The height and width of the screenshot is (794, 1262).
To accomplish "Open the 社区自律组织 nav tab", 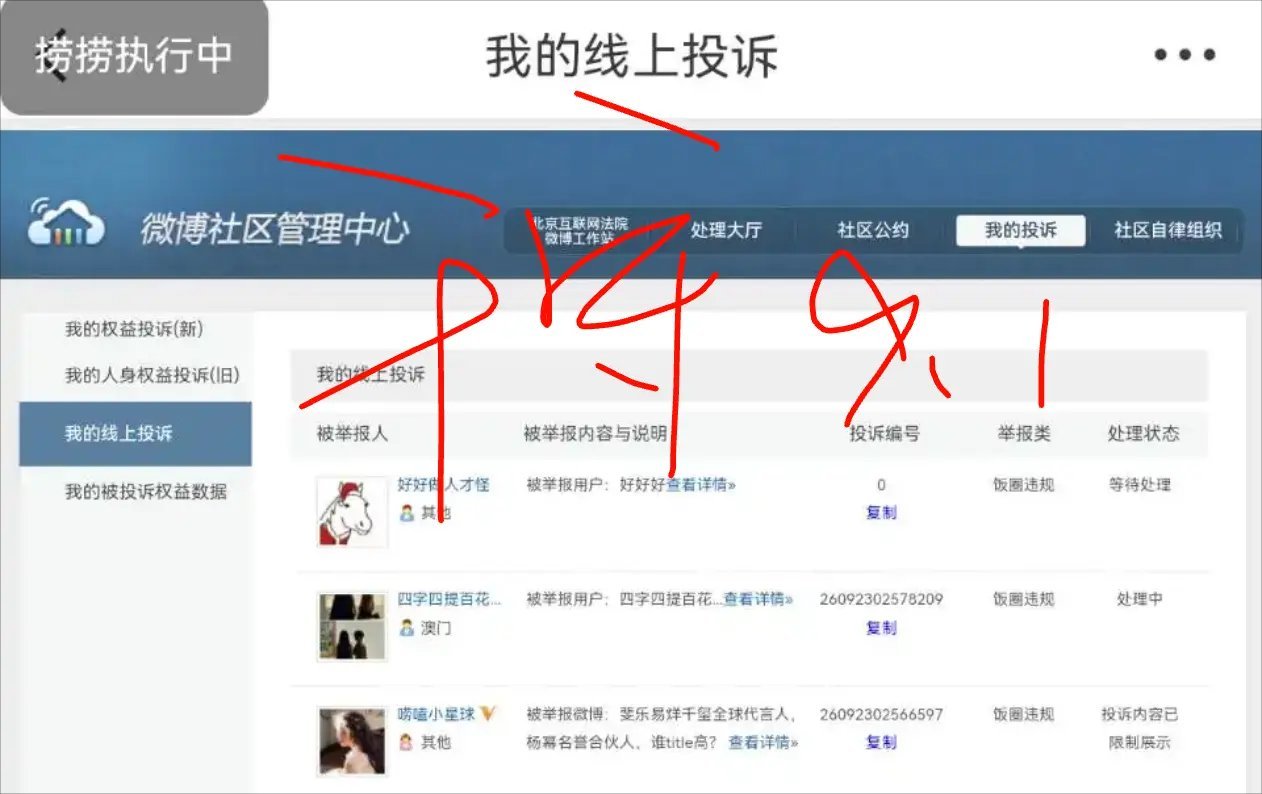I will (1168, 230).
